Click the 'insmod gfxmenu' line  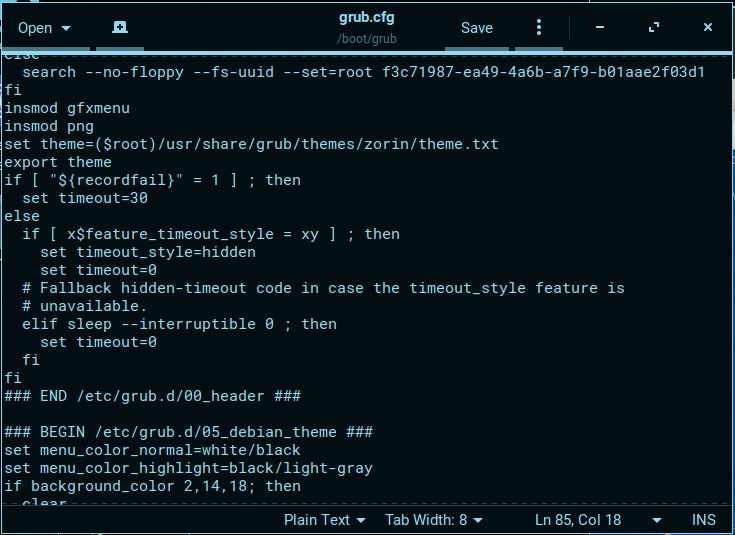point(67,108)
